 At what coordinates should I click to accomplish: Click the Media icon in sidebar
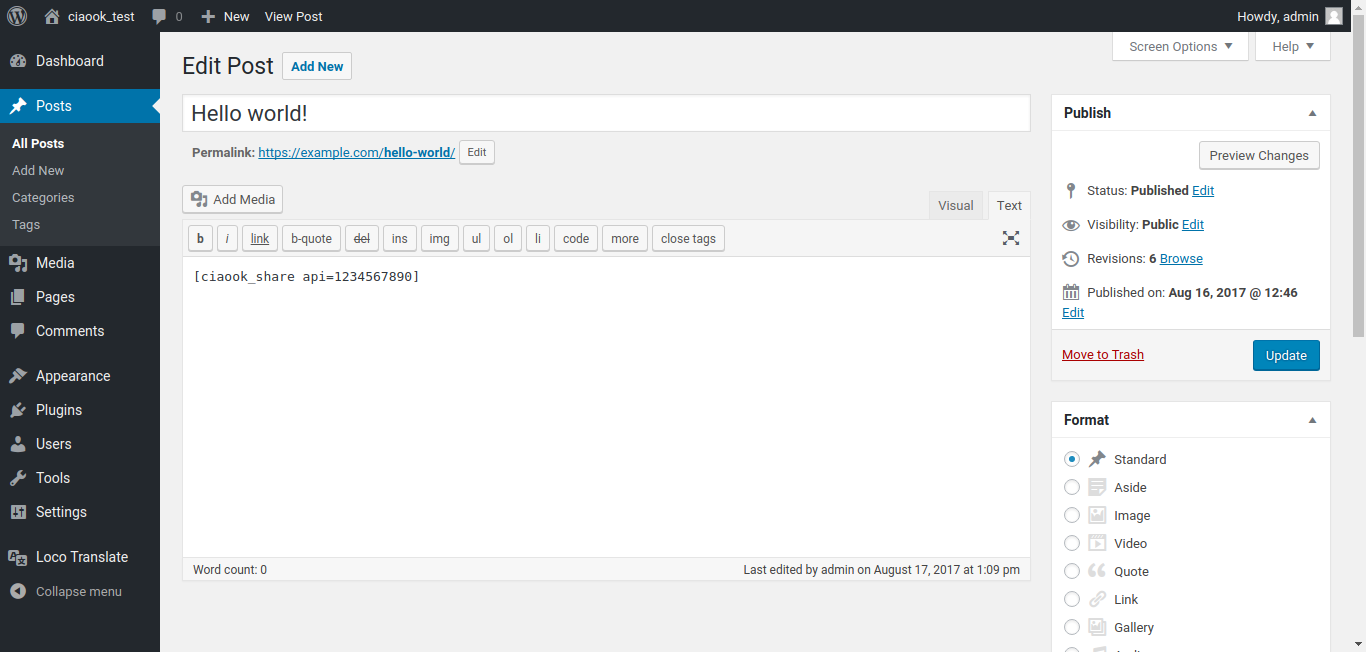18,263
